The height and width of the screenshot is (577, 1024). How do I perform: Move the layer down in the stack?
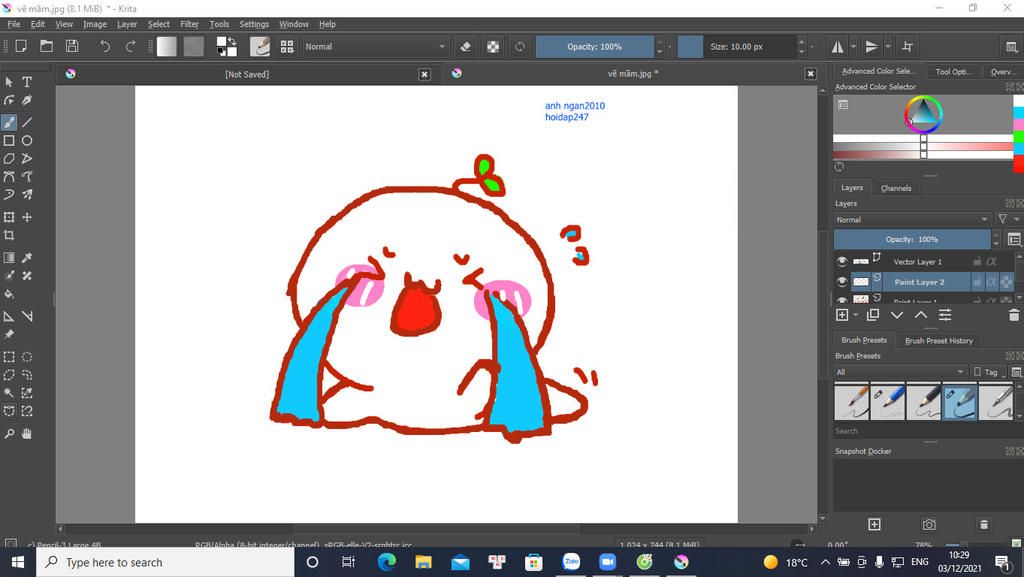pyautogui.click(x=897, y=315)
